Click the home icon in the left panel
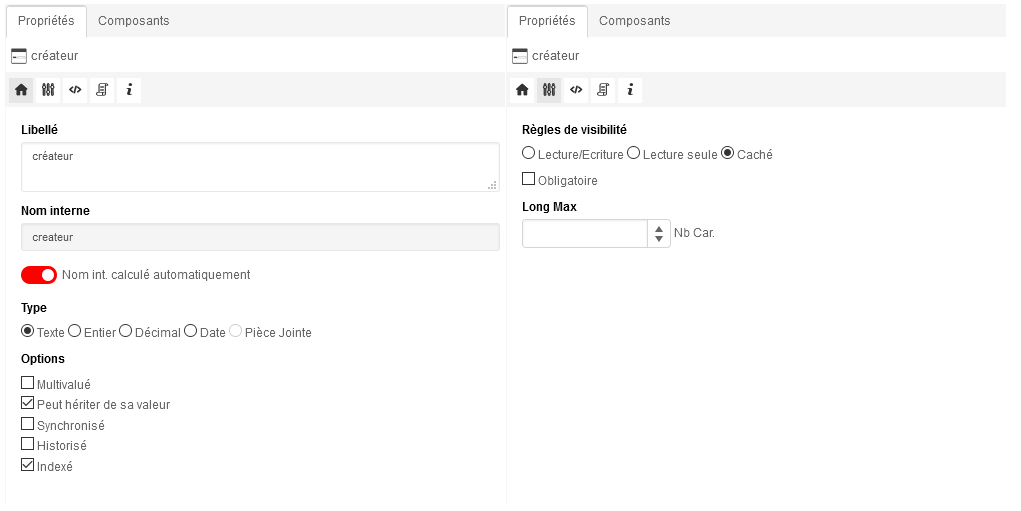 pos(21,90)
